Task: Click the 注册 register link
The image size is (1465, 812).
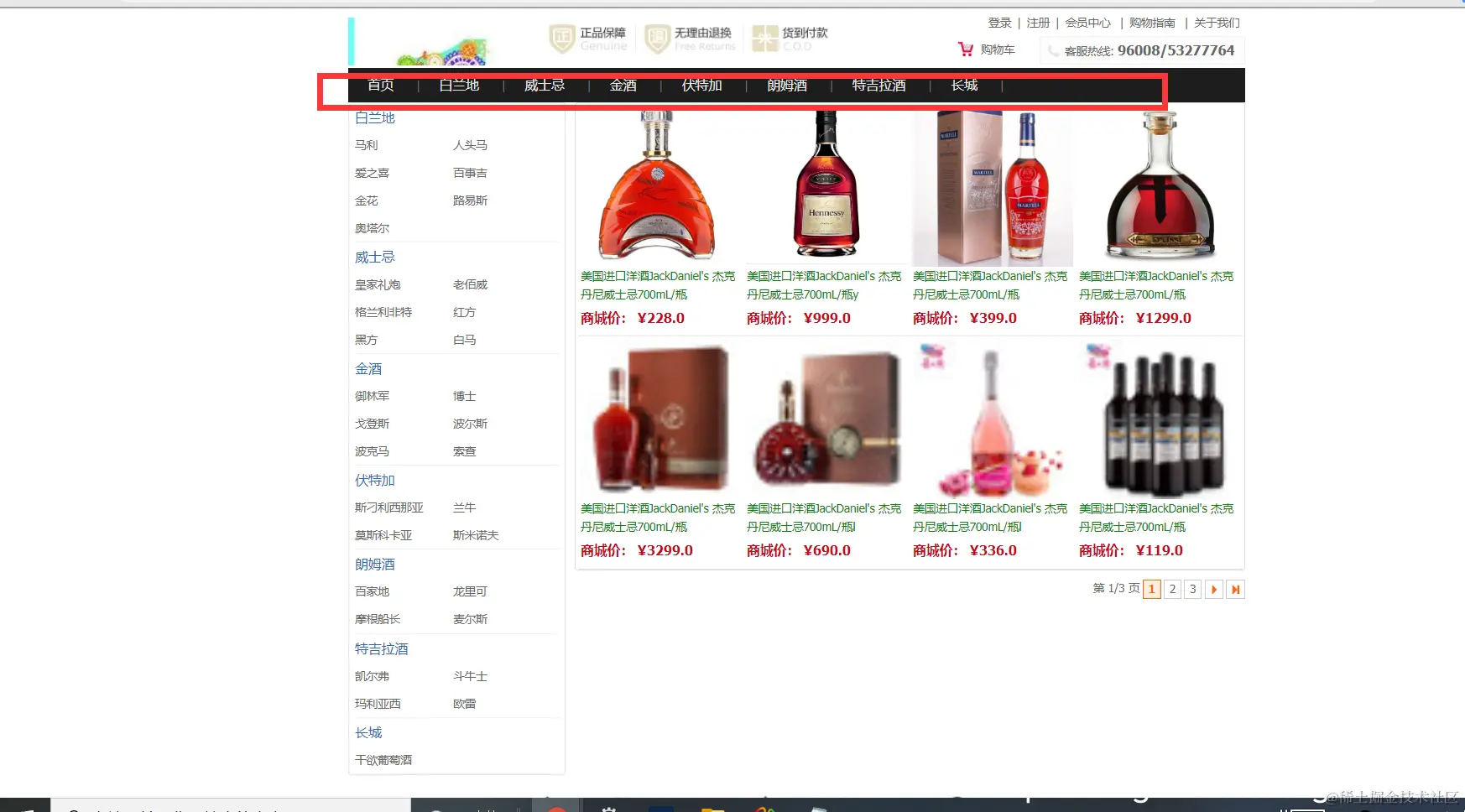Action: click(1039, 23)
